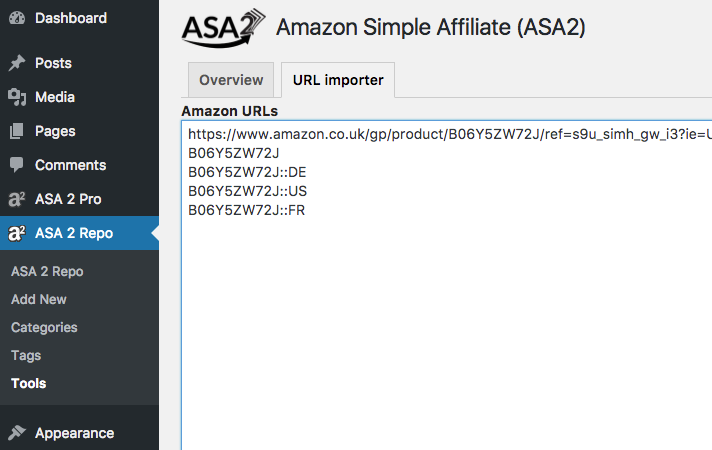Click the Posts pushpin icon
The height and width of the screenshot is (450, 712).
click(17, 63)
